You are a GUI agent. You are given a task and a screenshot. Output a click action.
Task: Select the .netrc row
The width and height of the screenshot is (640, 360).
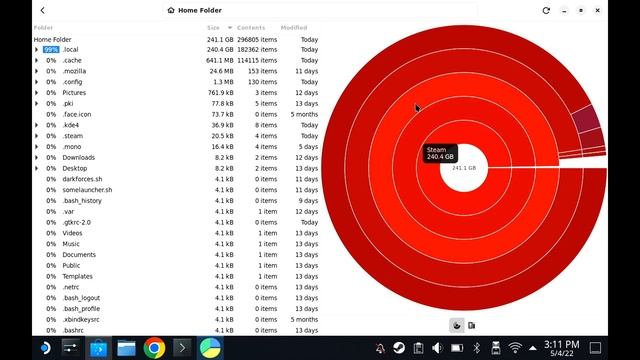point(176,287)
